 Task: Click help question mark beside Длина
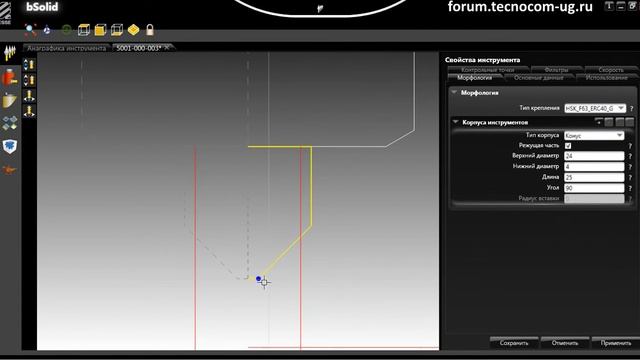pos(631,177)
